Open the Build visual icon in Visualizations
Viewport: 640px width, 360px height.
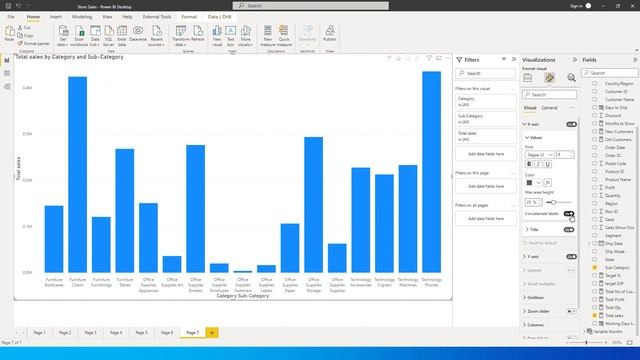[528, 78]
